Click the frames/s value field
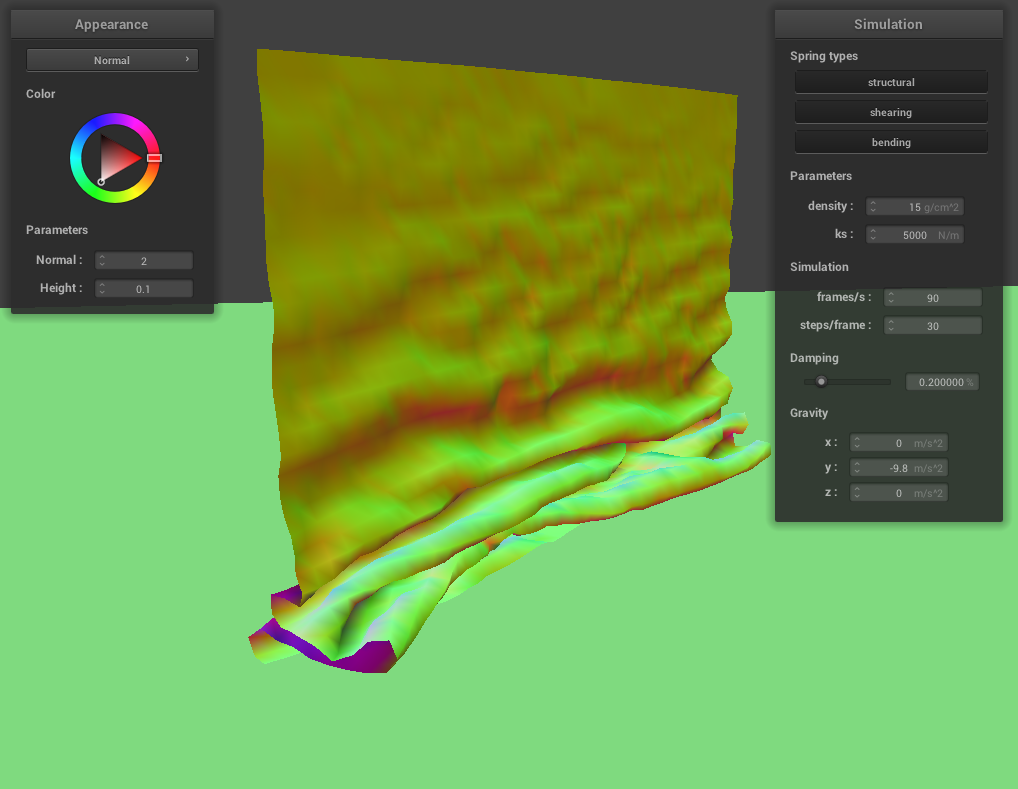Image resolution: width=1018 pixels, height=789 pixels. point(933,297)
